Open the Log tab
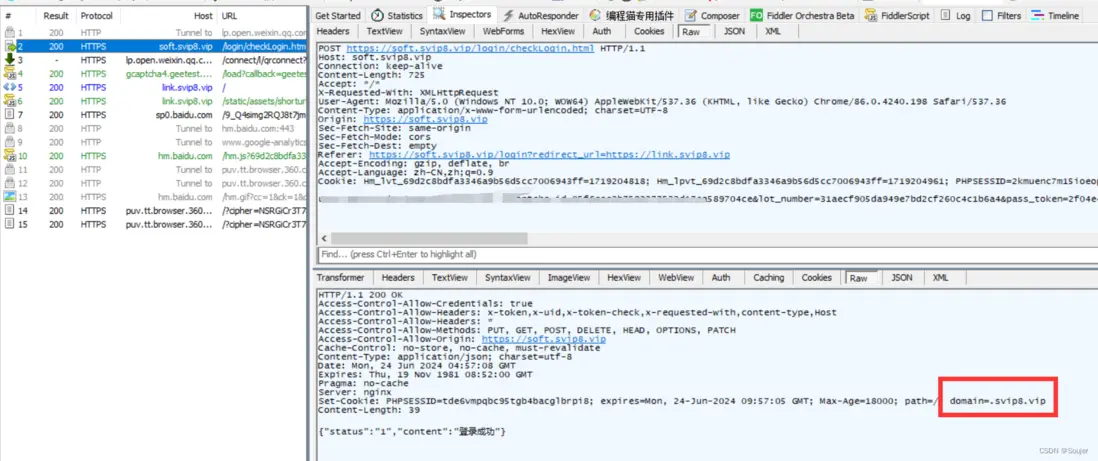1098x461 pixels. [x=956, y=15]
